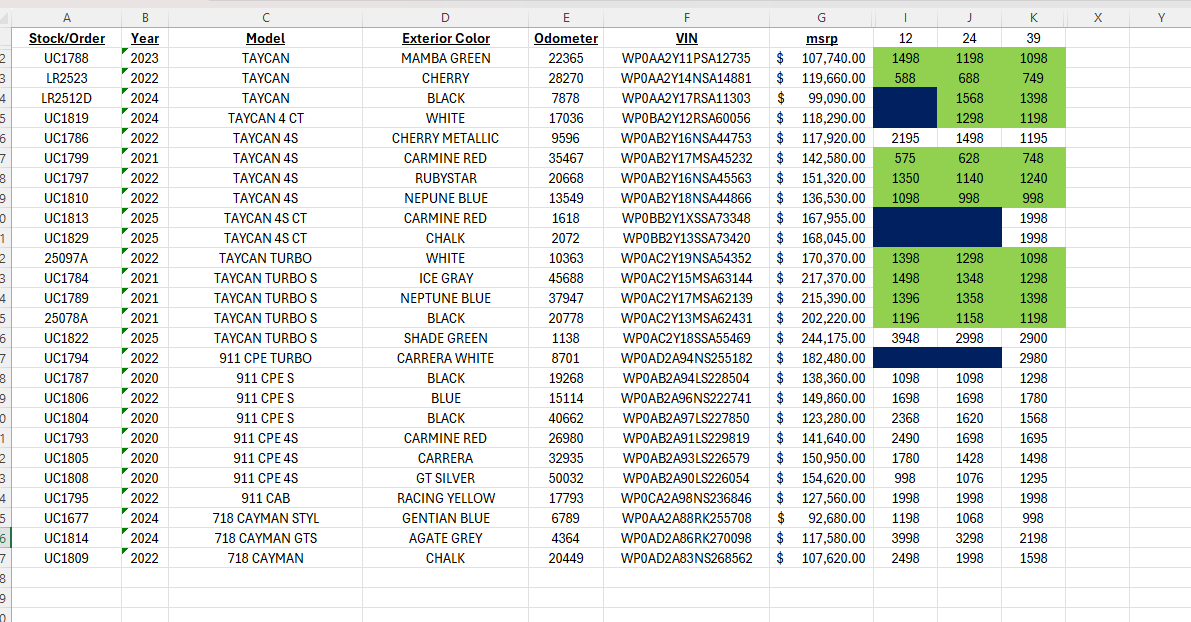Select the AGATE GREY color cell
Viewport: 1191px width, 622px height.
(x=446, y=538)
